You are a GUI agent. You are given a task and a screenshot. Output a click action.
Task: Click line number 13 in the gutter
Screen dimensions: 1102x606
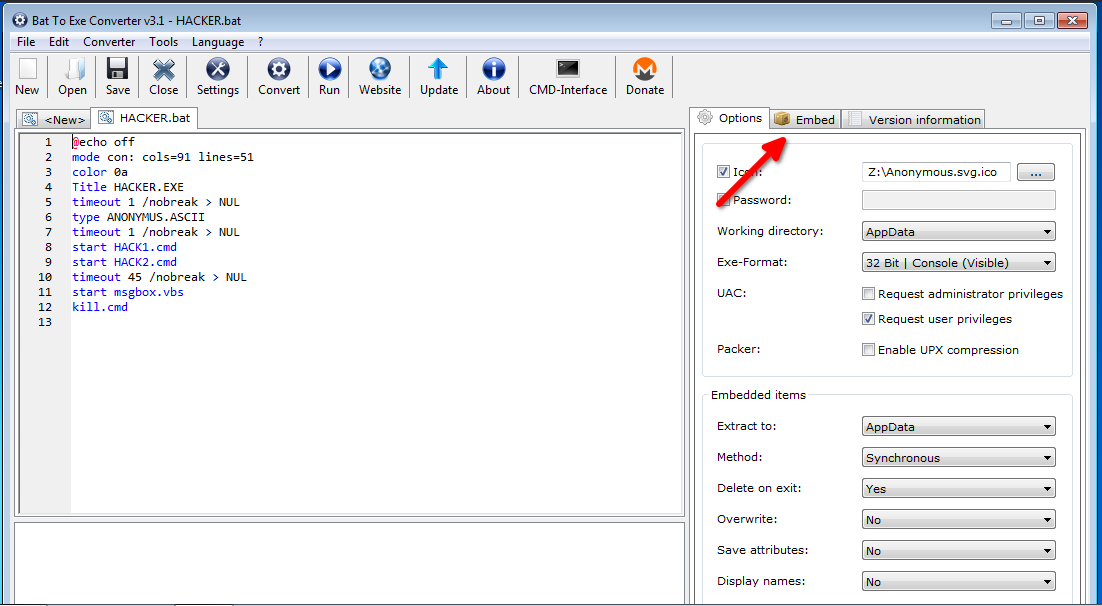(45, 322)
